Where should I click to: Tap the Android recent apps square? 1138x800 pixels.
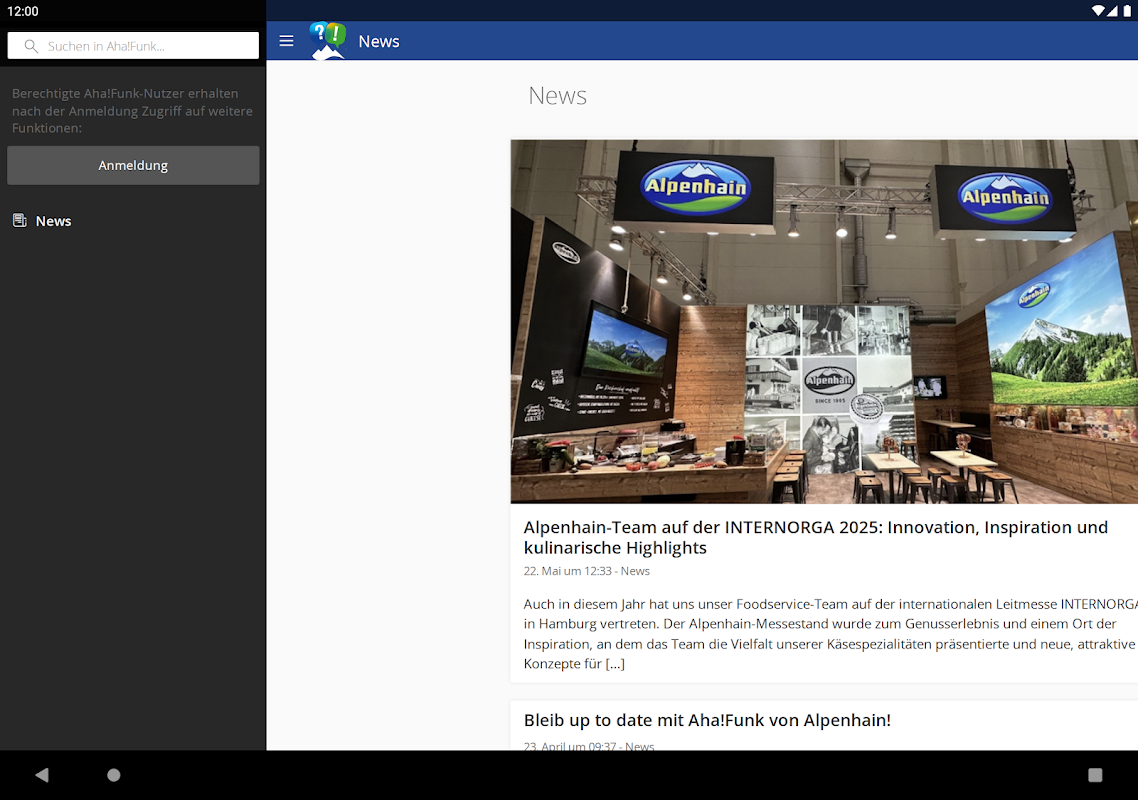(1095, 775)
